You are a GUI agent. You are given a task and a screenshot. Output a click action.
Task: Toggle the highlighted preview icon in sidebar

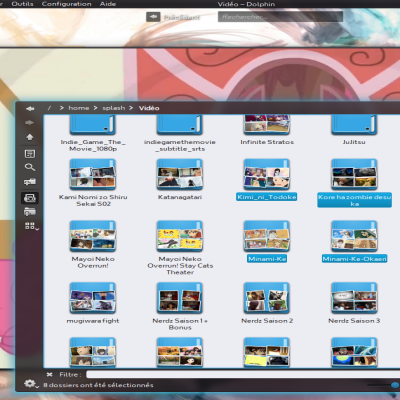(x=30, y=198)
